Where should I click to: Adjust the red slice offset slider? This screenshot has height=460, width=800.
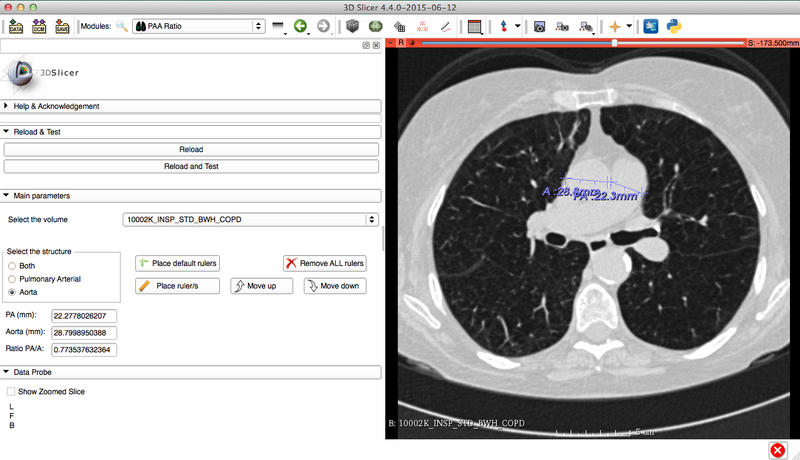[x=614, y=43]
